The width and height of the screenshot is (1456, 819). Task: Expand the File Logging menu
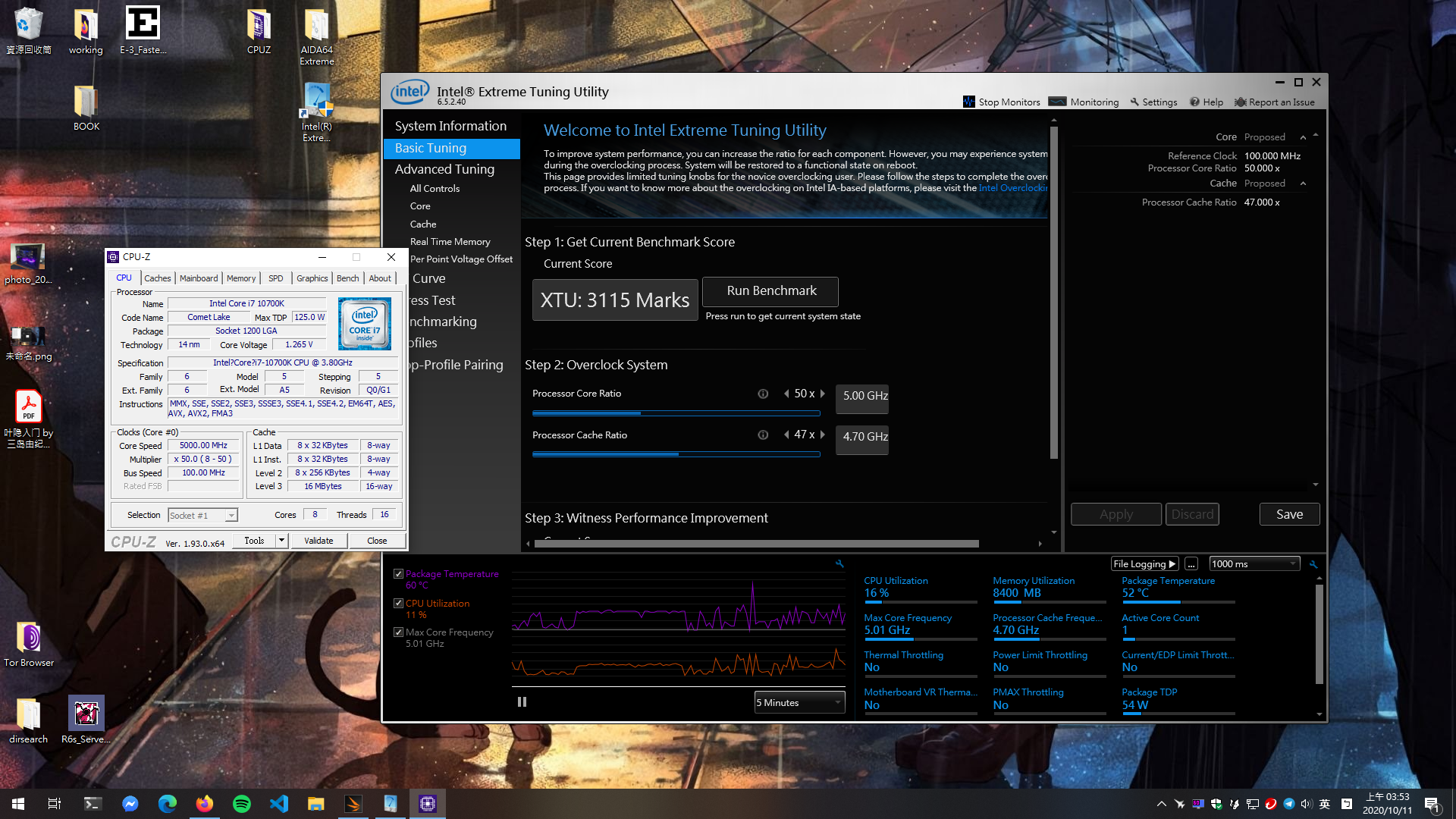[x=1144, y=563]
